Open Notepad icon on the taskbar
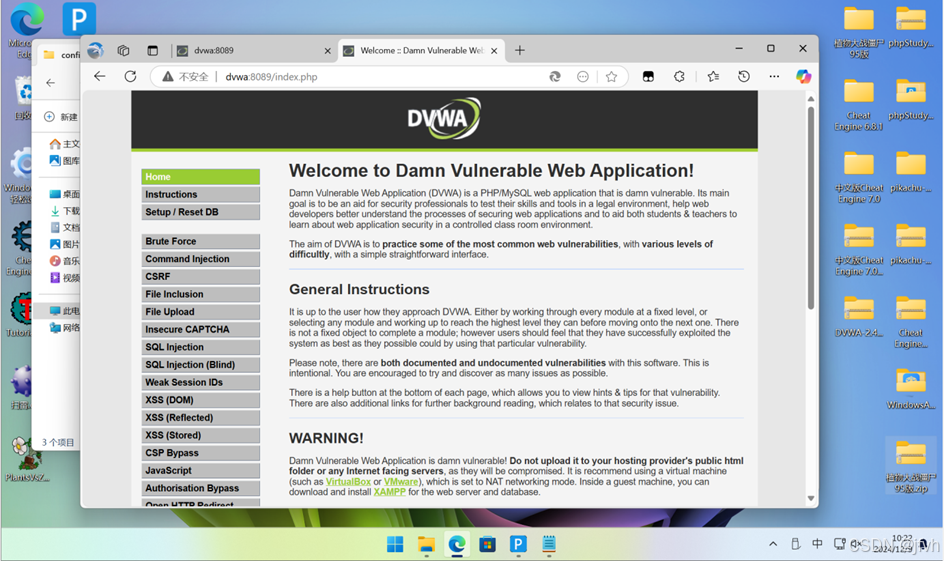The height and width of the screenshot is (561, 944). tap(549, 545)
